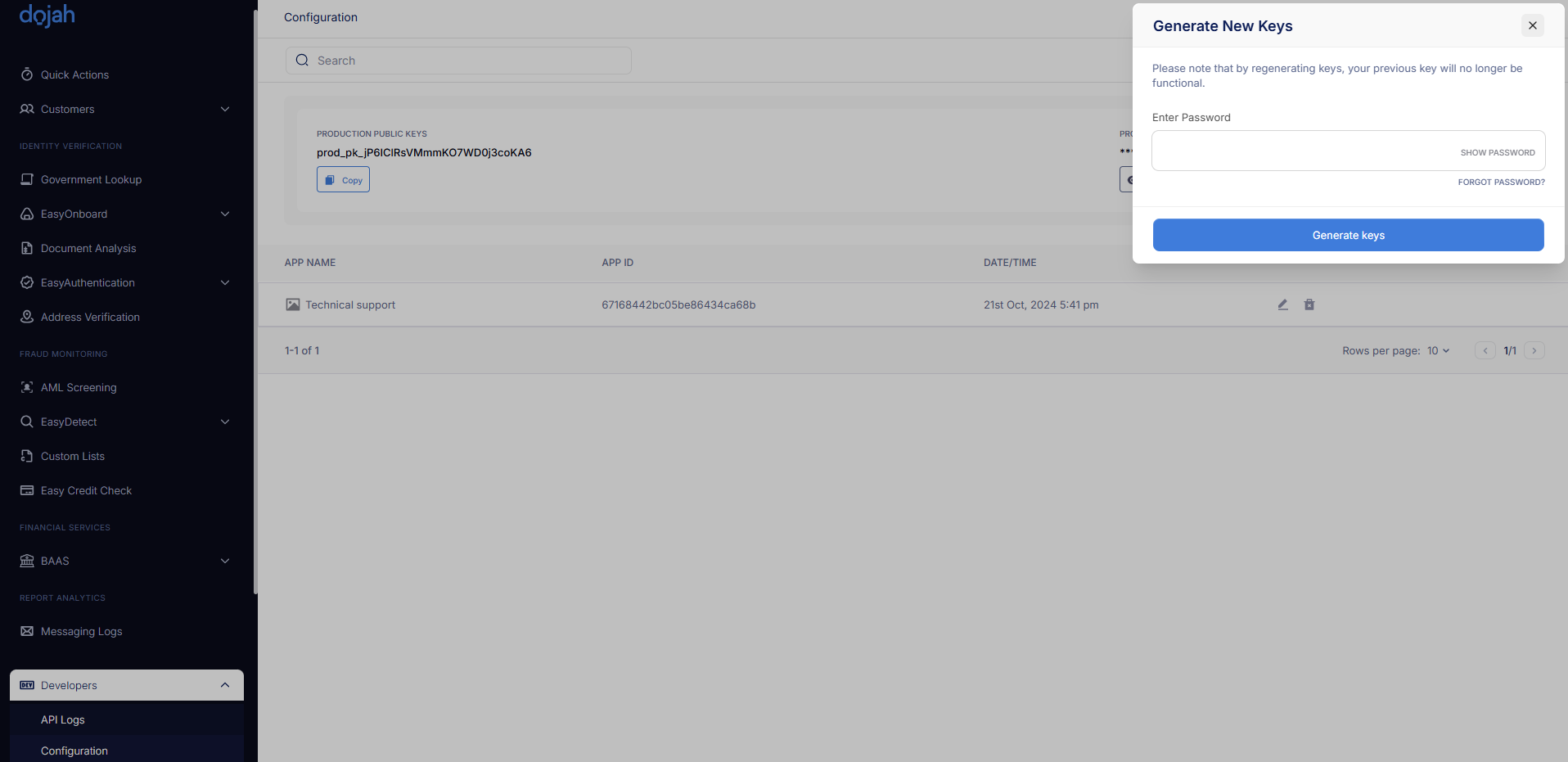Click the Messaging Logs envelope icon
Viewport: 1568px width, 762px height.
click(x=27, y=631)
